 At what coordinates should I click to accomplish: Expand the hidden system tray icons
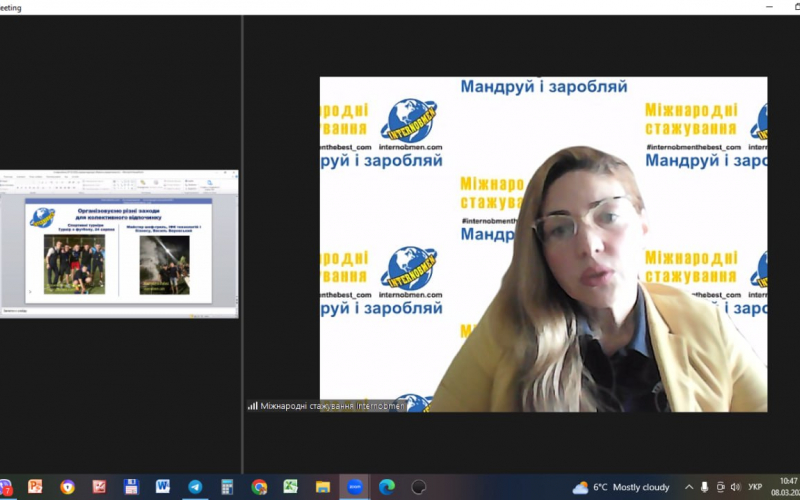[x=689, y=487]
